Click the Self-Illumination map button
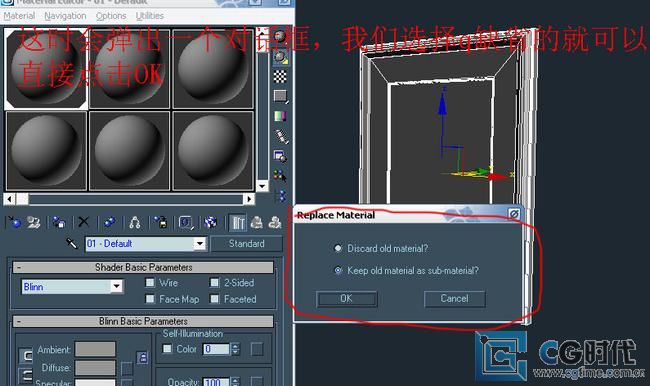 point(257,349)
